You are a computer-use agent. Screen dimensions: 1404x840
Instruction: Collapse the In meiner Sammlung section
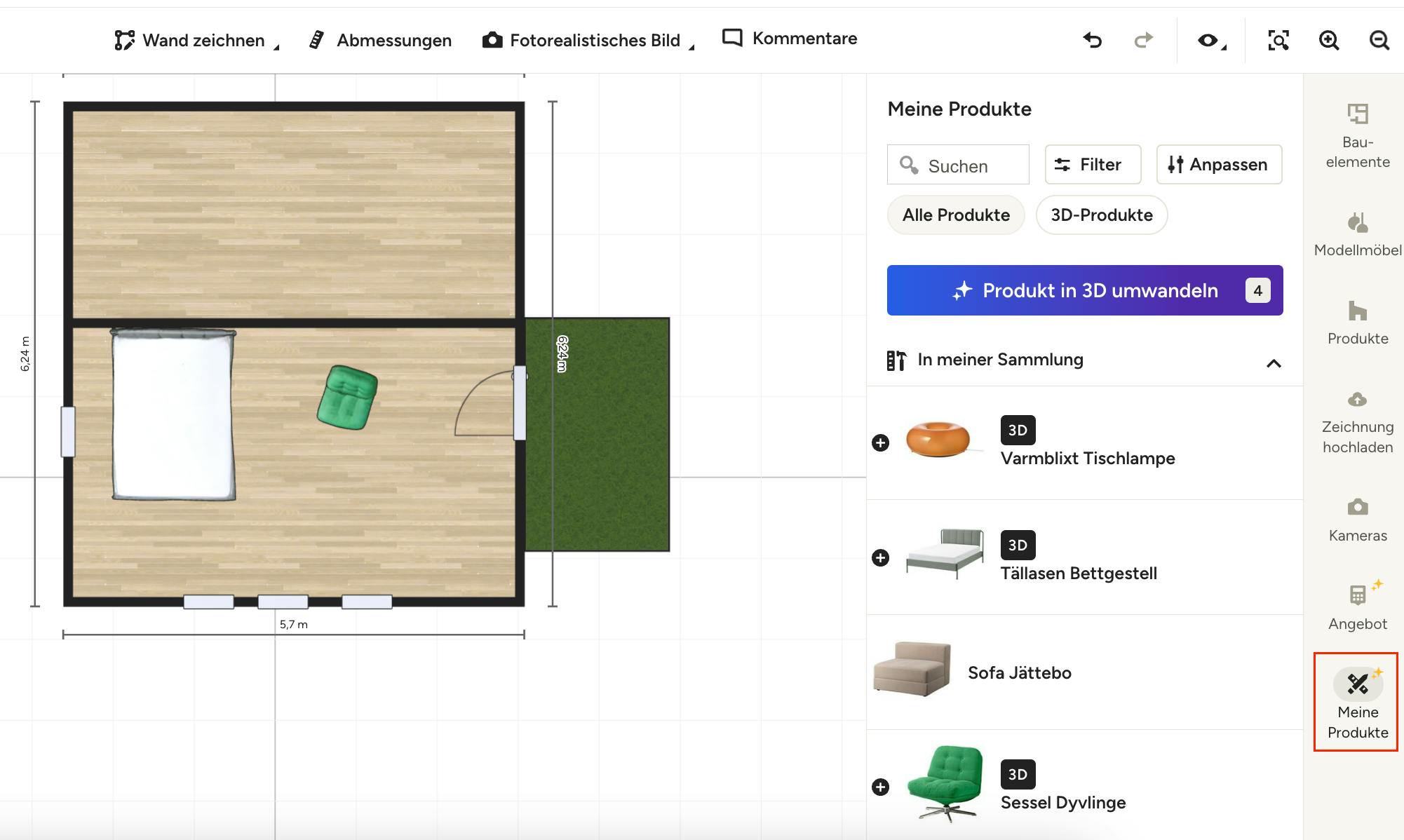pos(1274,363)
